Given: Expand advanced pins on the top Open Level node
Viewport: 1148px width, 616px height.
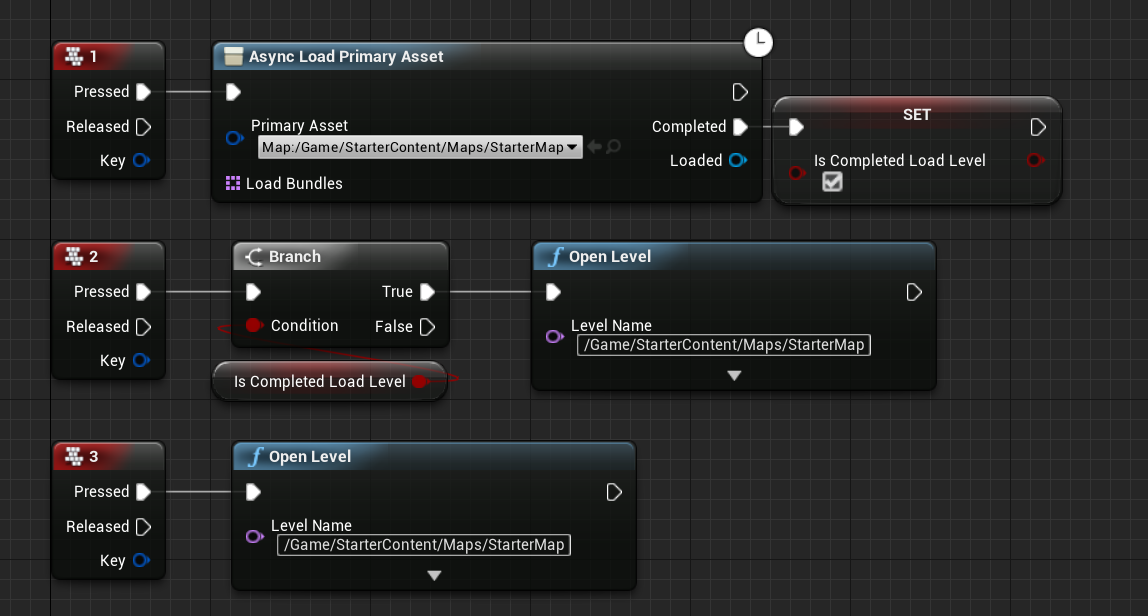Looking at the screenshot, I should 735,375.
